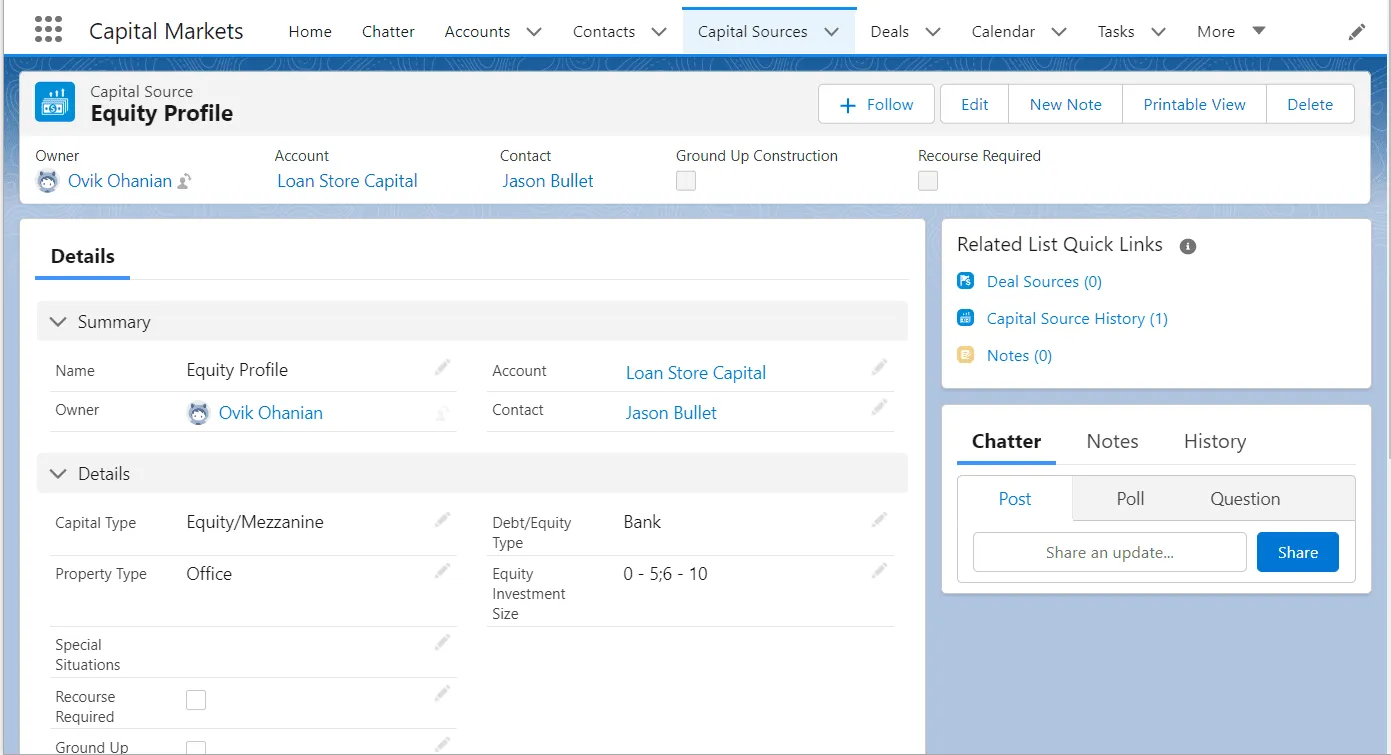Collapse the Details section

click(x=58, y=474)
